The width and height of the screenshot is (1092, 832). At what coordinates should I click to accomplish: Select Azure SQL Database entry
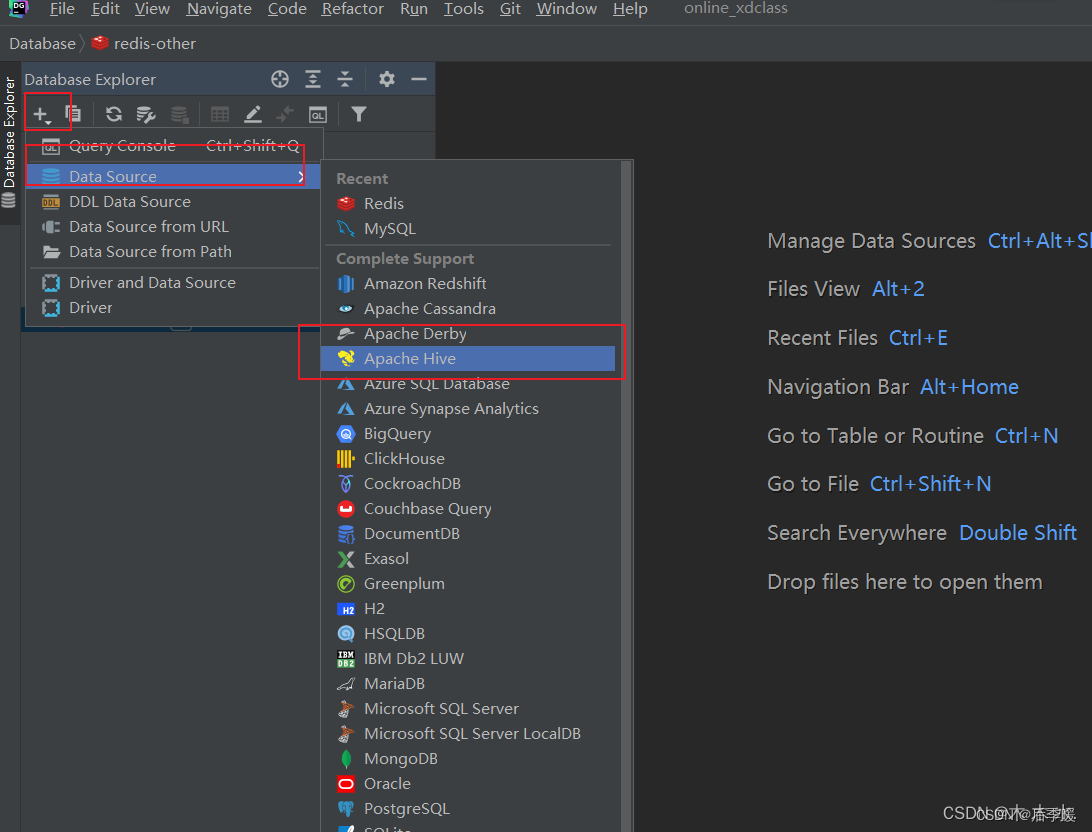[x=468, y=384]
